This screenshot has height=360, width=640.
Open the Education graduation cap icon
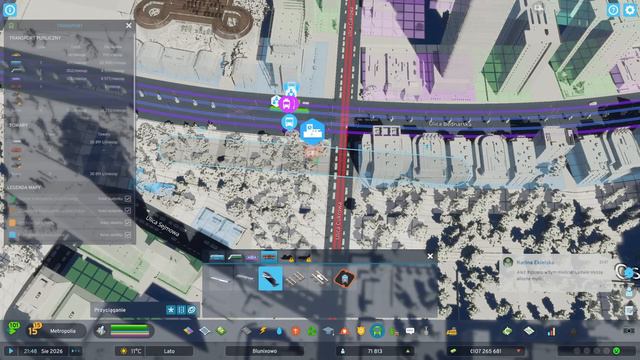point(329,331)
